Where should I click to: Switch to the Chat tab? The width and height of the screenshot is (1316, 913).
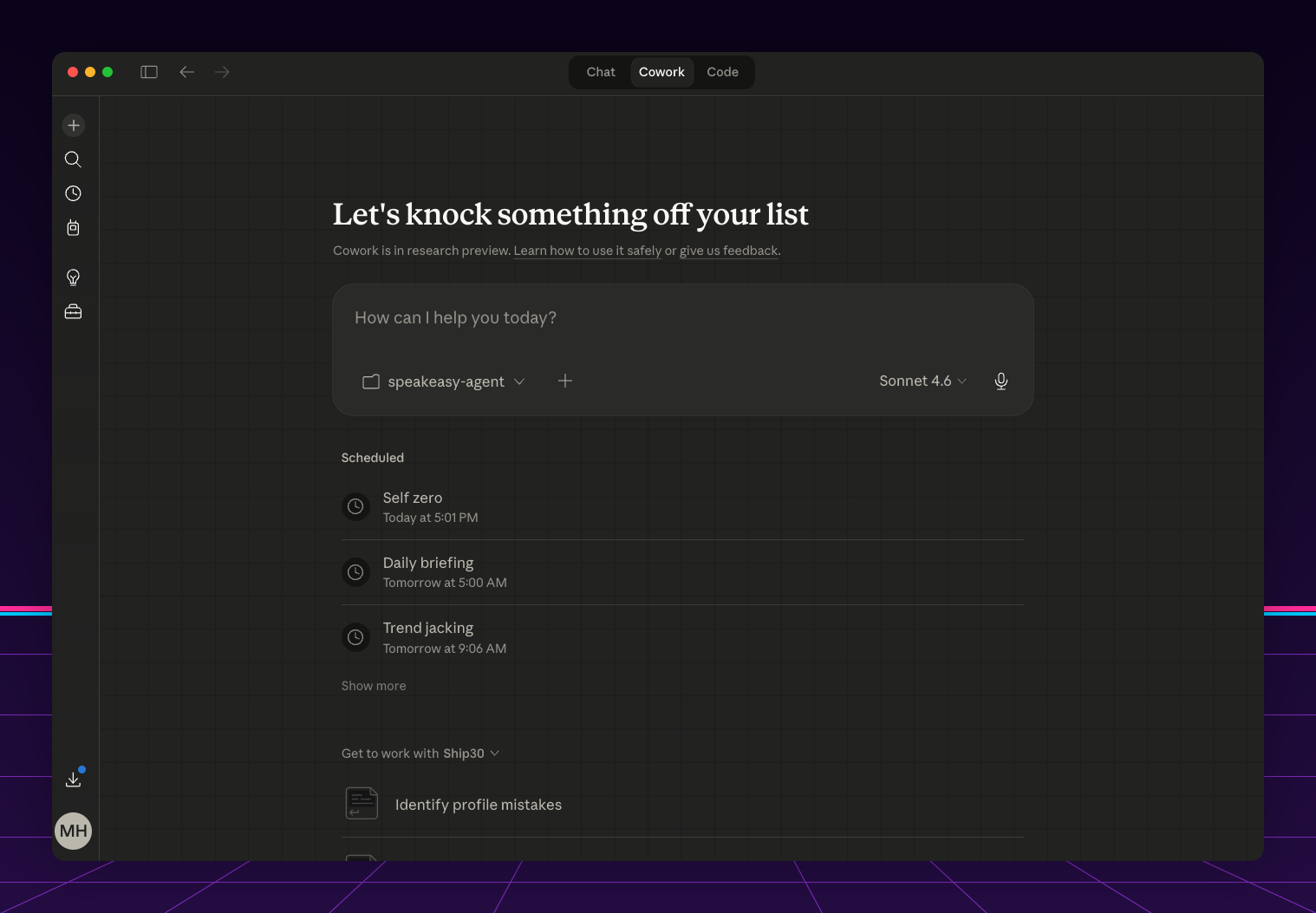click(x=601, y=72)
